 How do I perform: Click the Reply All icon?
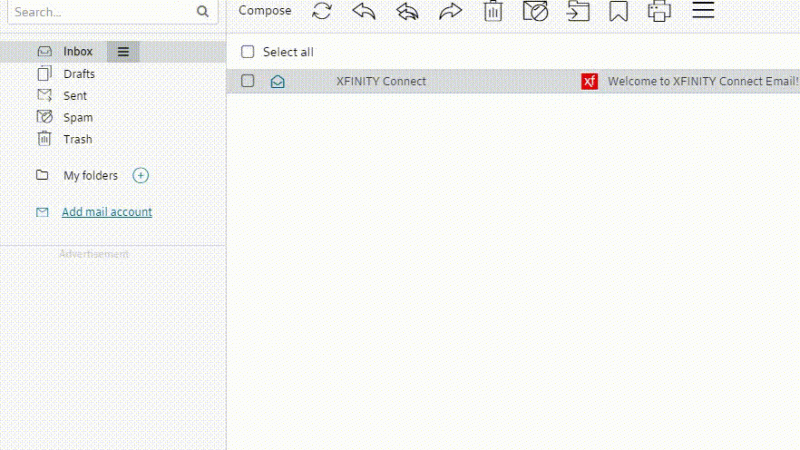[407, 11]
